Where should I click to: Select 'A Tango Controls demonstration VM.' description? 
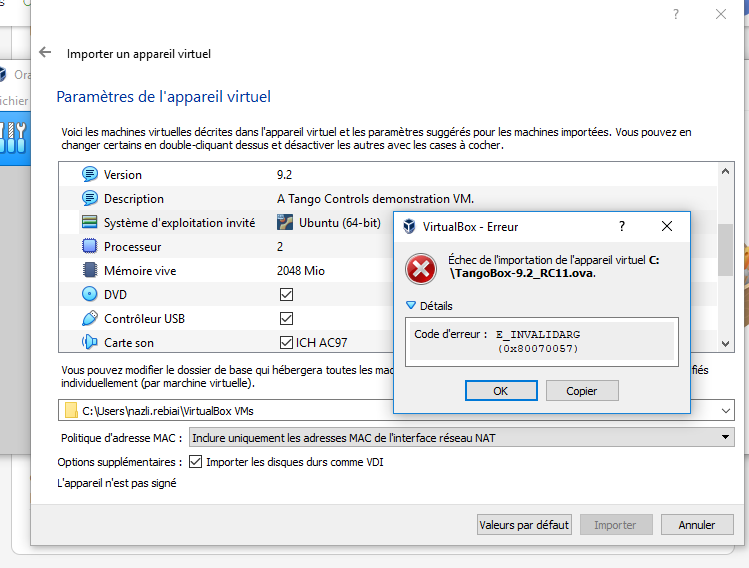tap(375, 199)
